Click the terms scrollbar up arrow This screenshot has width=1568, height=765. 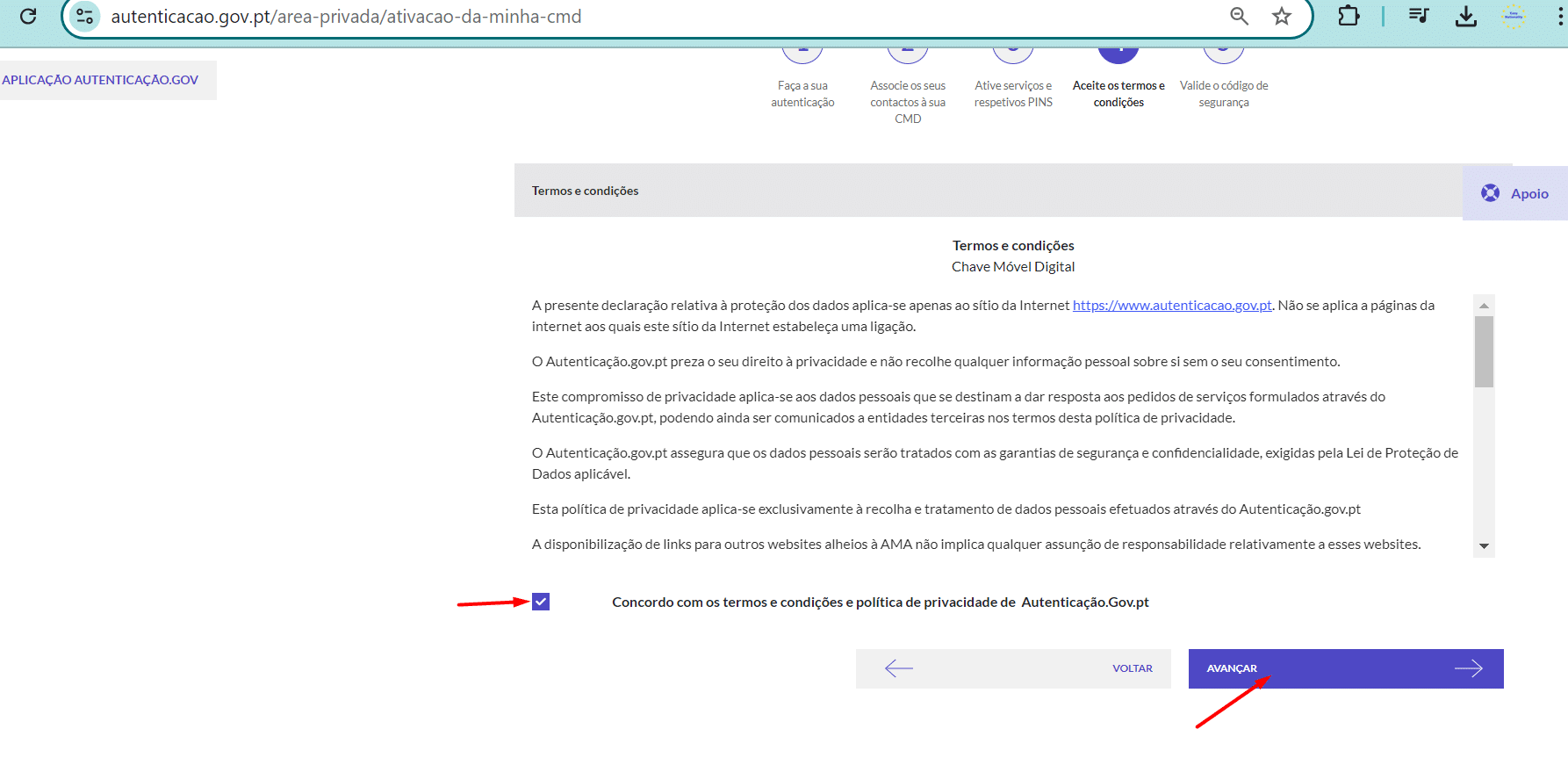(x=1484, y=306)
